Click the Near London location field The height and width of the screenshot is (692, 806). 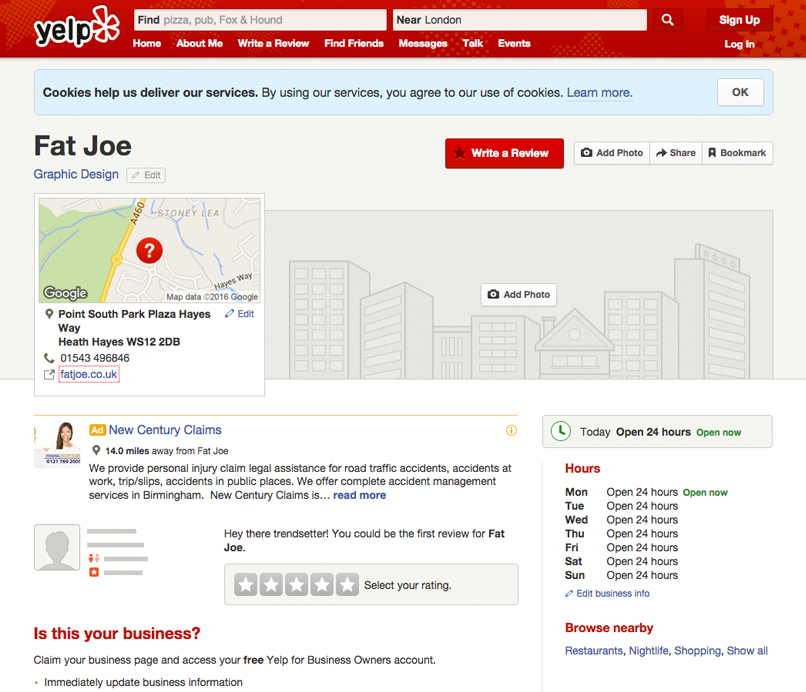tap(520, 20)
